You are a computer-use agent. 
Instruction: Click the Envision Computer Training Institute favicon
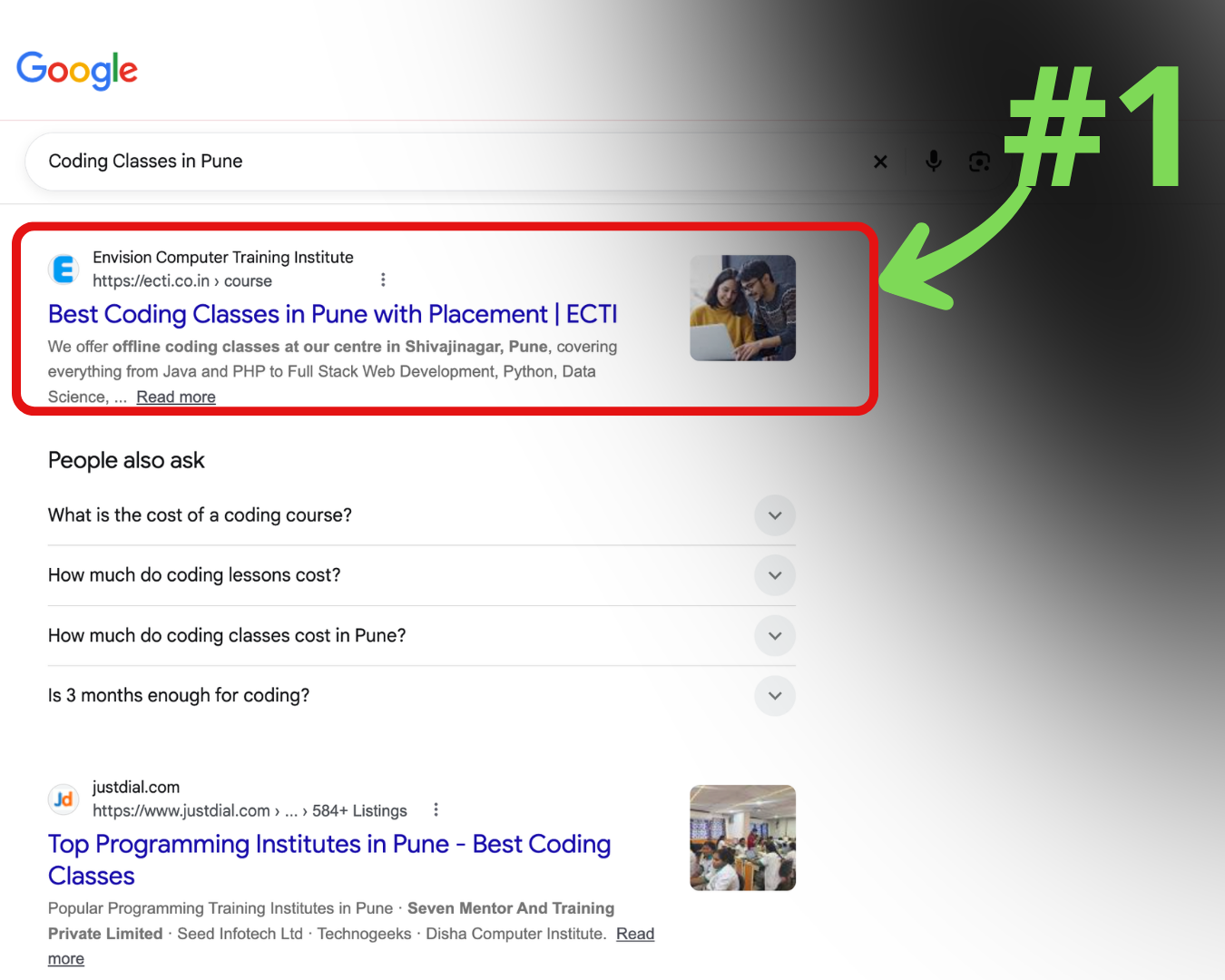(64, 269)
